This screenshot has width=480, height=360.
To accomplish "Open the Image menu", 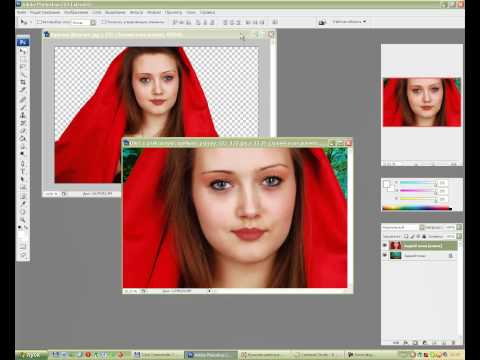I will pos(76,12).
